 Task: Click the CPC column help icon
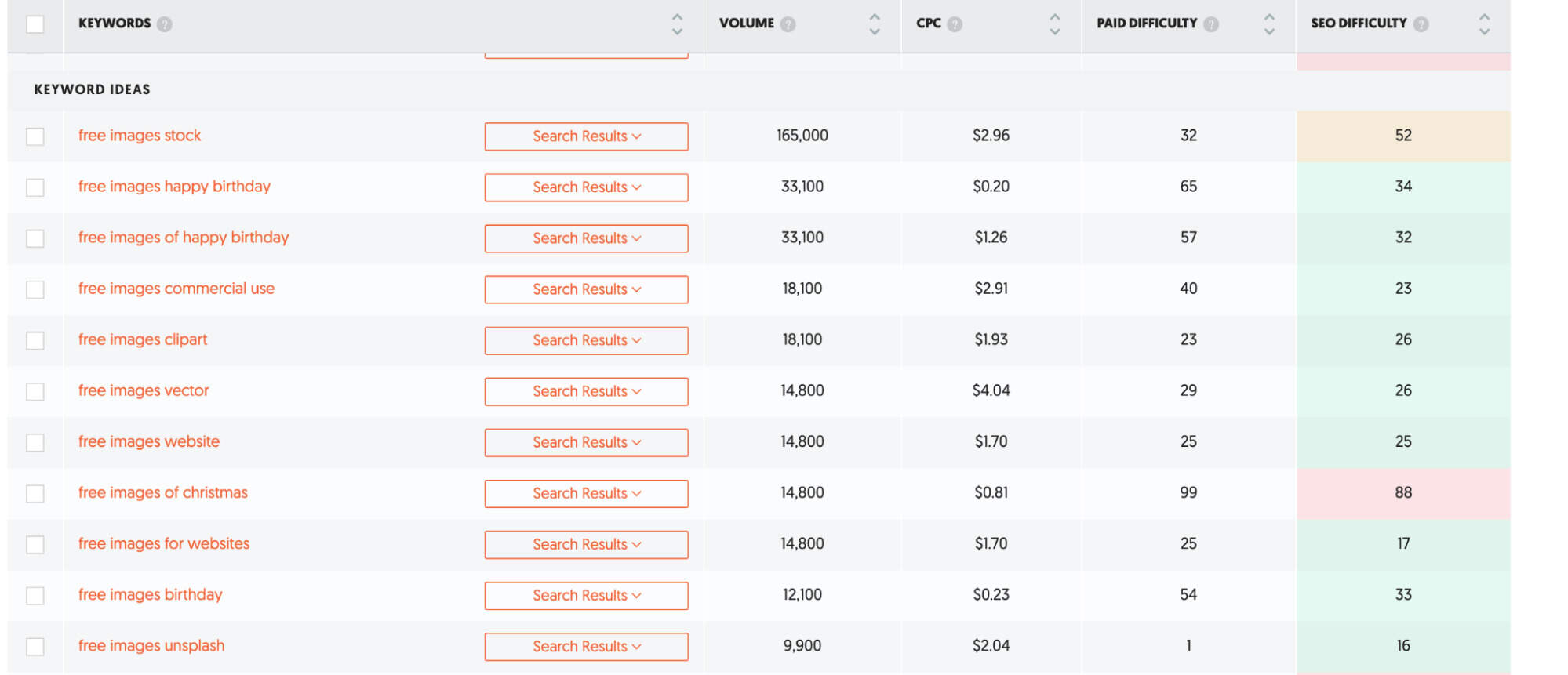click(955, 24)
